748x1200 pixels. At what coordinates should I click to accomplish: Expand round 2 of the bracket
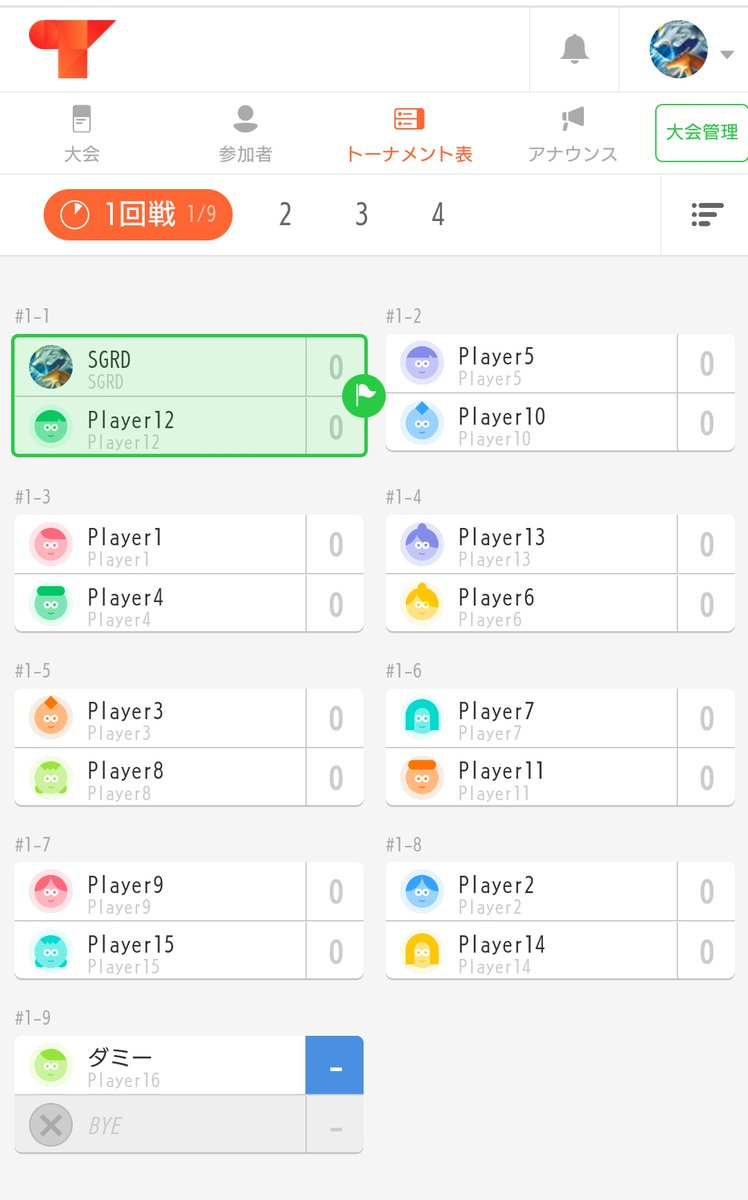[x=285, y=214]
